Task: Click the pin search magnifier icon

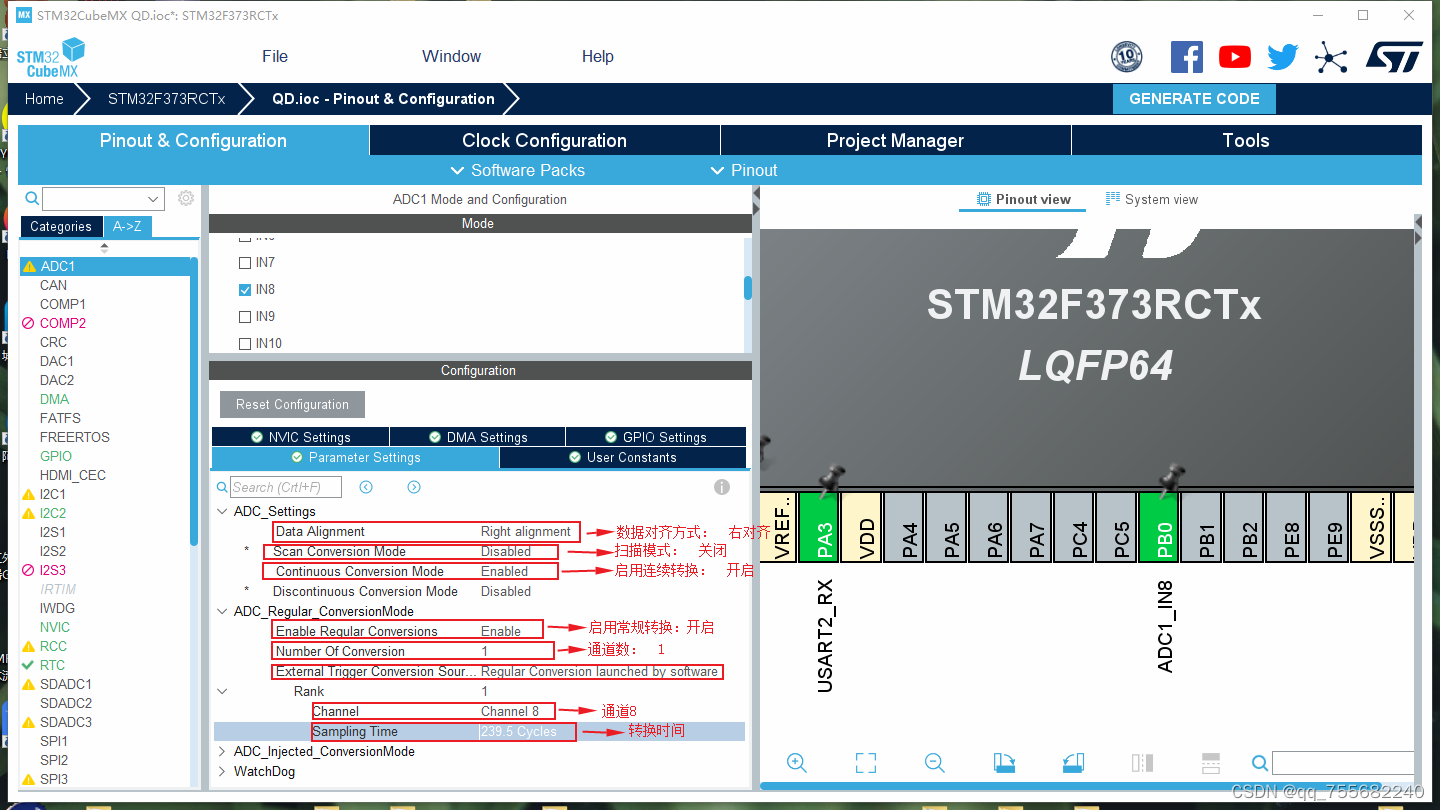Action: pos(1260,764)
